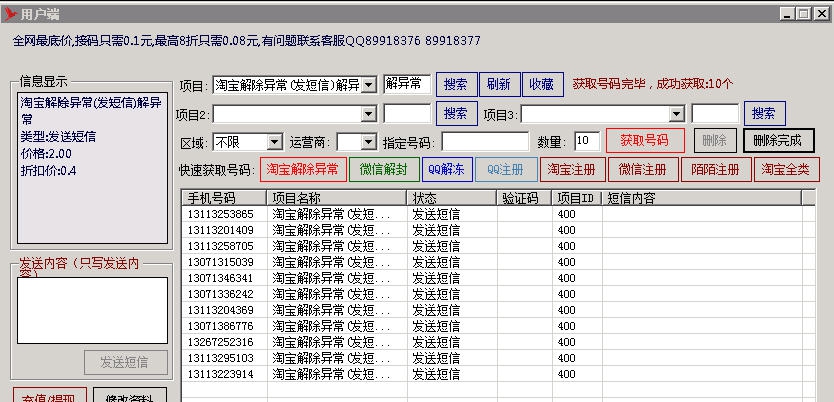The image size is (834, 402).
Task: Select row with number 13071386776
Action: [x=498, y=326]
